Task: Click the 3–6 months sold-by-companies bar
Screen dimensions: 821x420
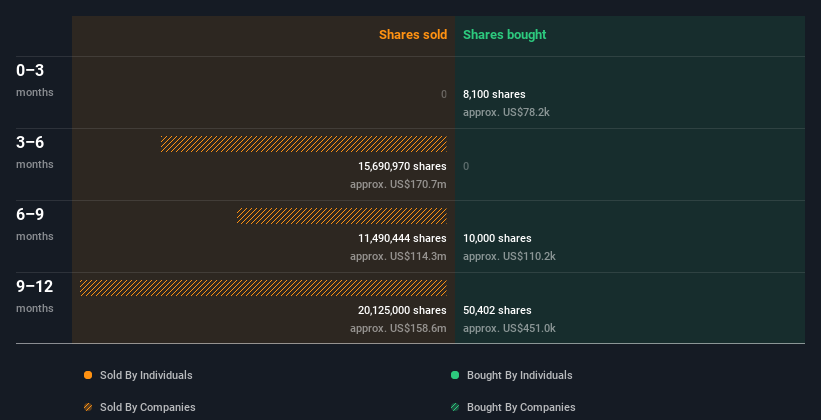Action: click(x=304, y=144)
